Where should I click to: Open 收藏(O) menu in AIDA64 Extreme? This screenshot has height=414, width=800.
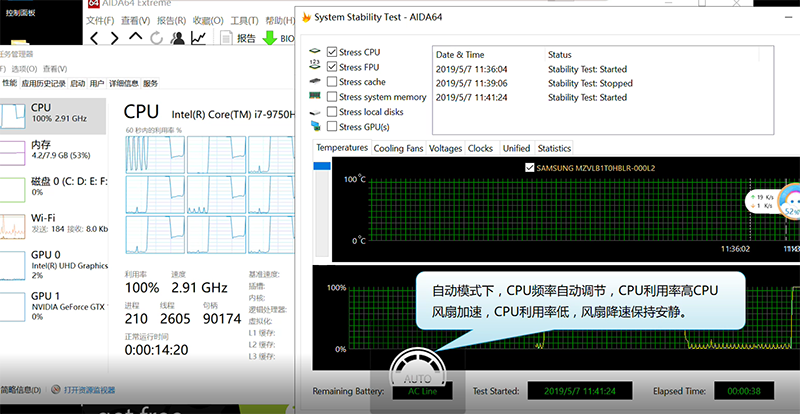(x=208, y=21)
